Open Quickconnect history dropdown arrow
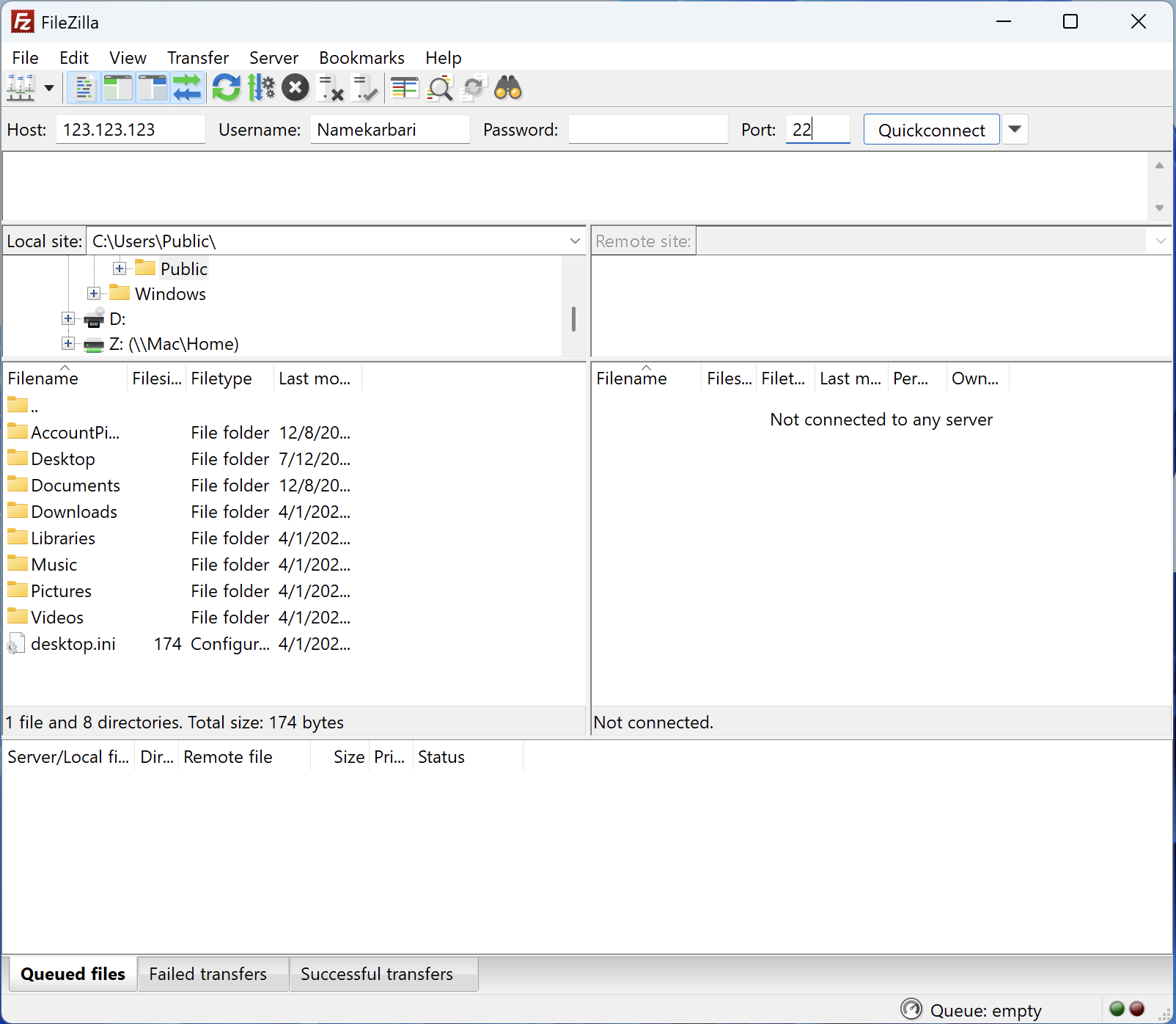The image size is (1176, 1024). (1015, 130)
